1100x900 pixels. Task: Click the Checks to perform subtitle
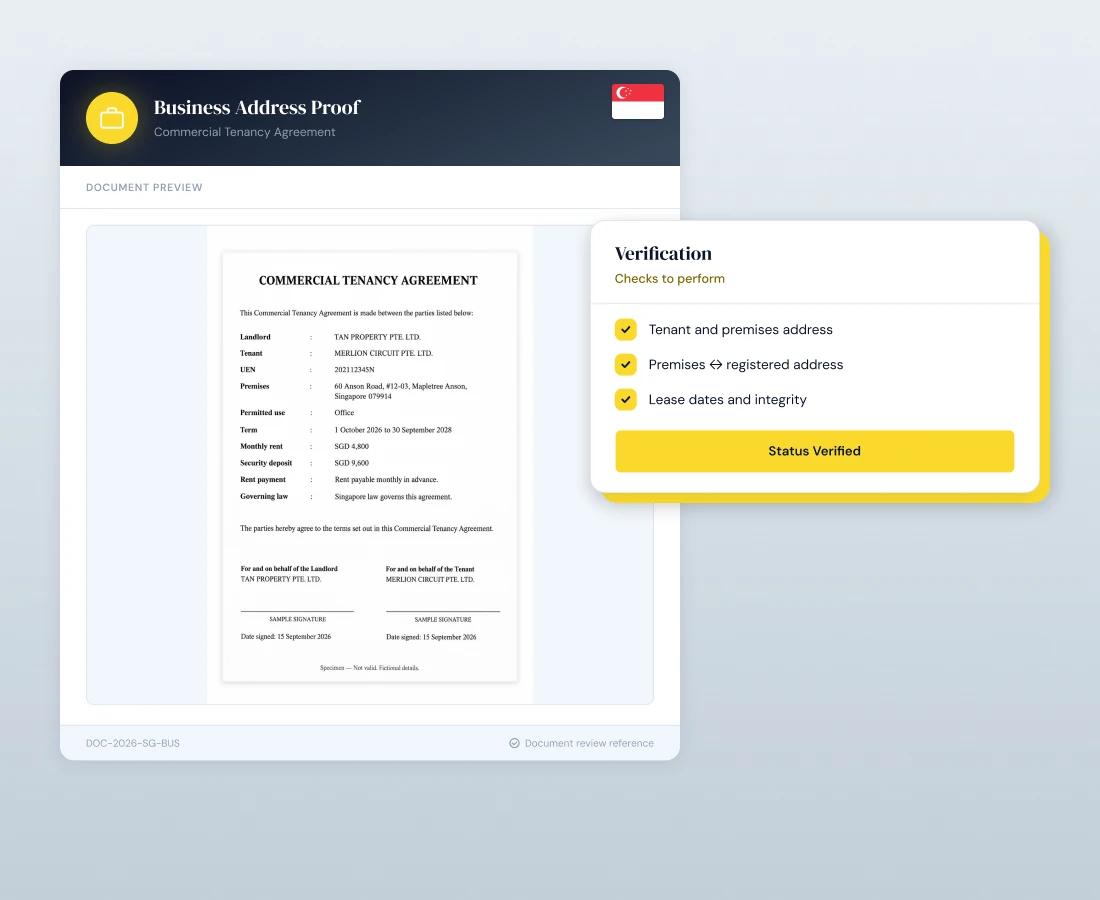[x=669, y=278]
